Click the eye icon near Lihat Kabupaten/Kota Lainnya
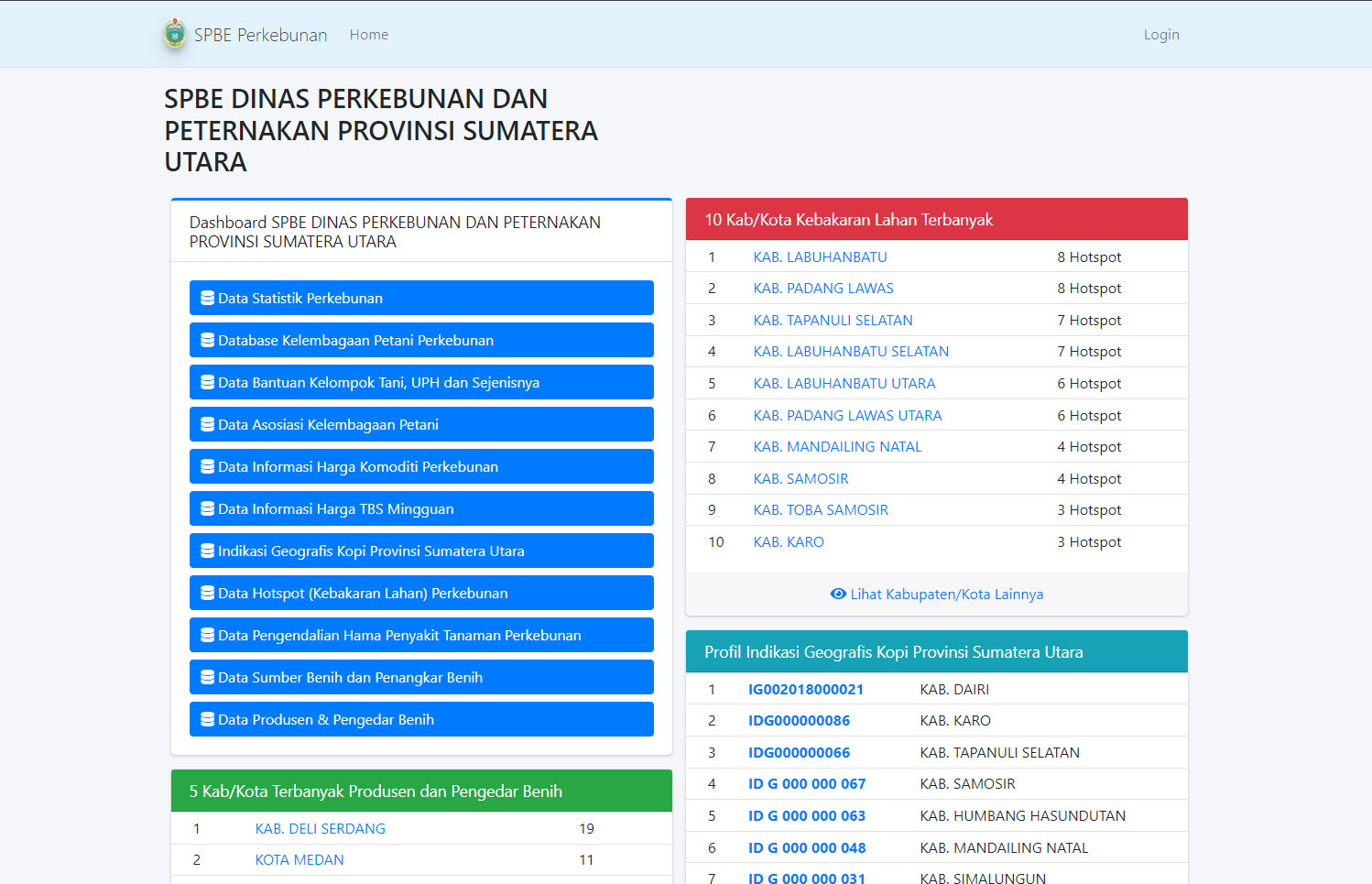The width and height of the screenshot is (1372, 884). coord(837,594)
